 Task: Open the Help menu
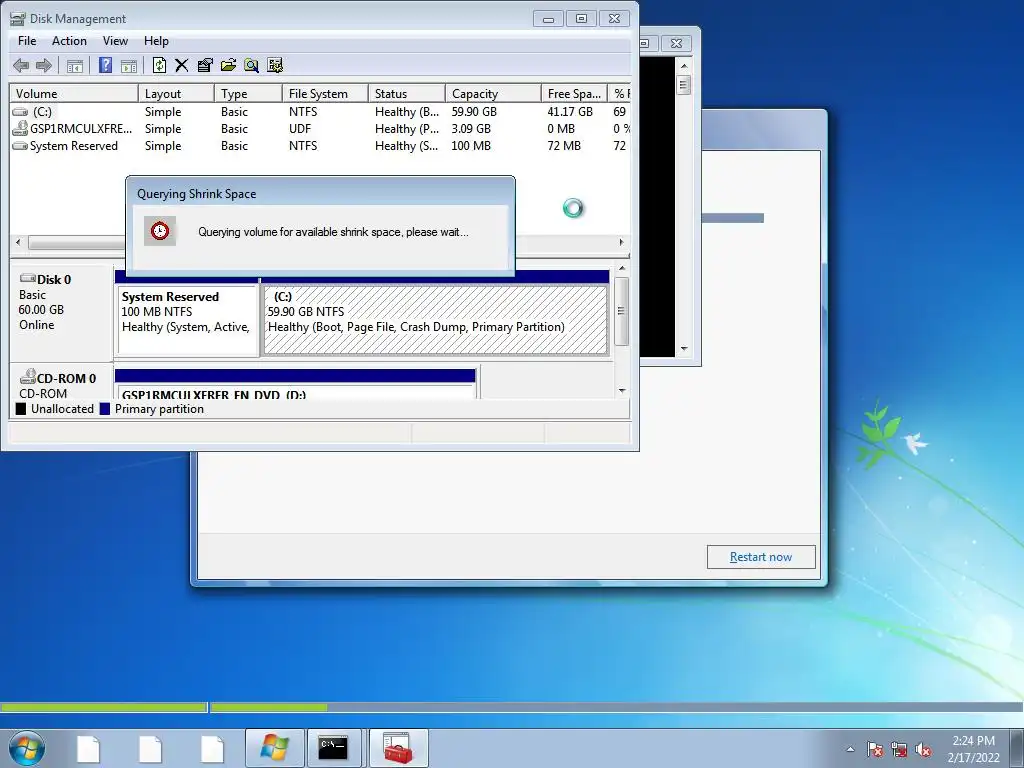click(156, 40)
